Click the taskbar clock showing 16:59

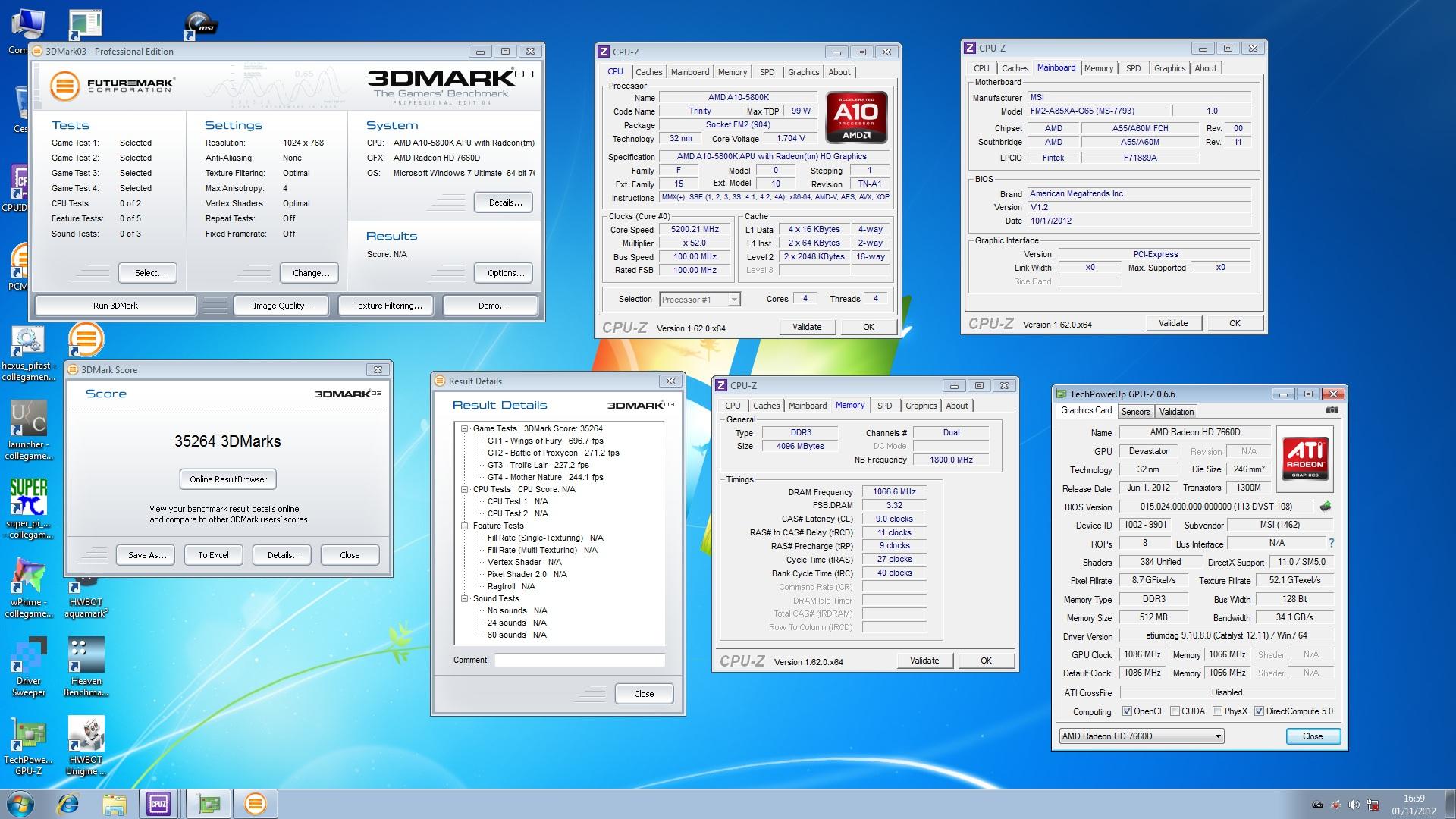pos(1414,805)
